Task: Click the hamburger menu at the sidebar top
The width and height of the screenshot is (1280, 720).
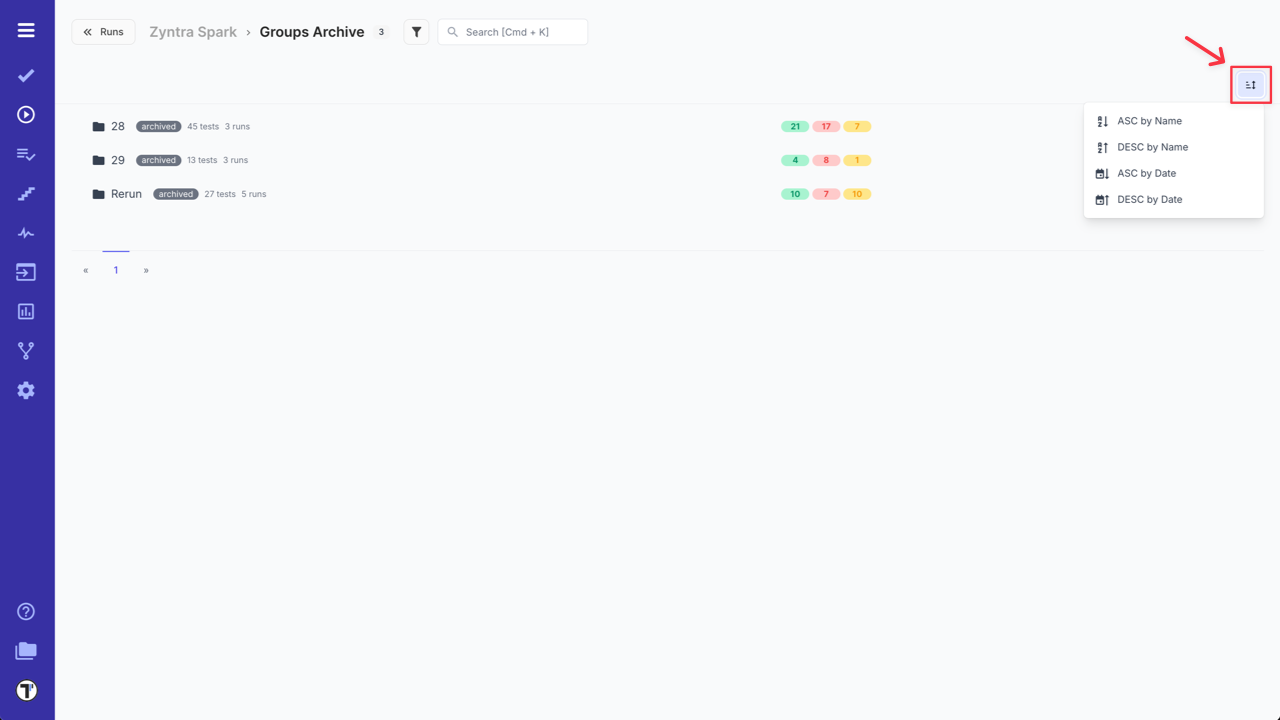Action: pos(25,29)
